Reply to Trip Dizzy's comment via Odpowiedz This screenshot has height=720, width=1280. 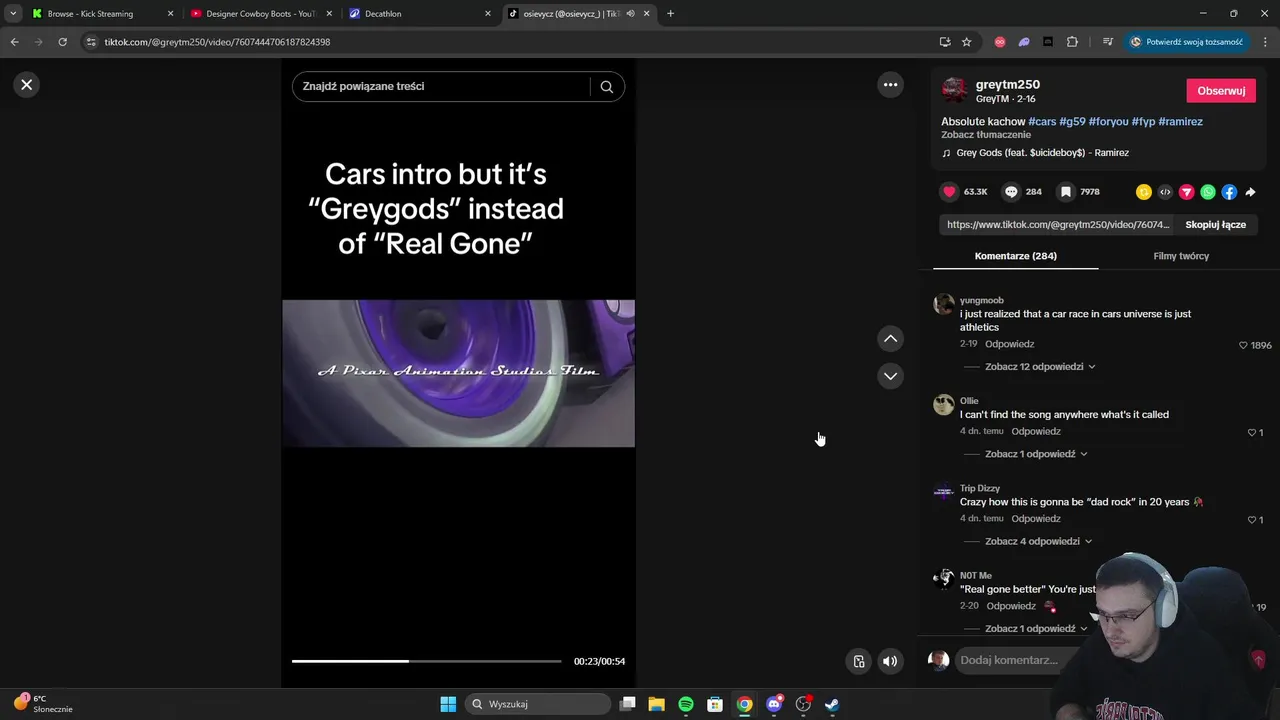1036,519
